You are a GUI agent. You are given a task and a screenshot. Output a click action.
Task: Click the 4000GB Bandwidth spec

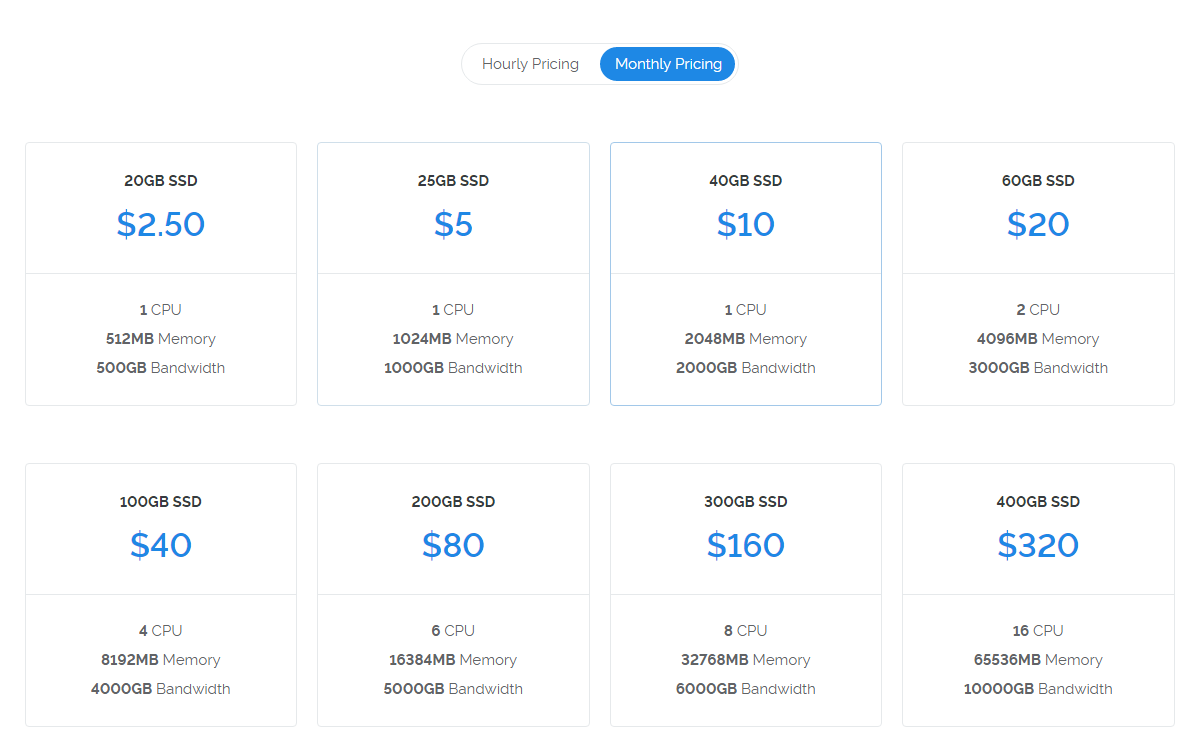point(161,689)
